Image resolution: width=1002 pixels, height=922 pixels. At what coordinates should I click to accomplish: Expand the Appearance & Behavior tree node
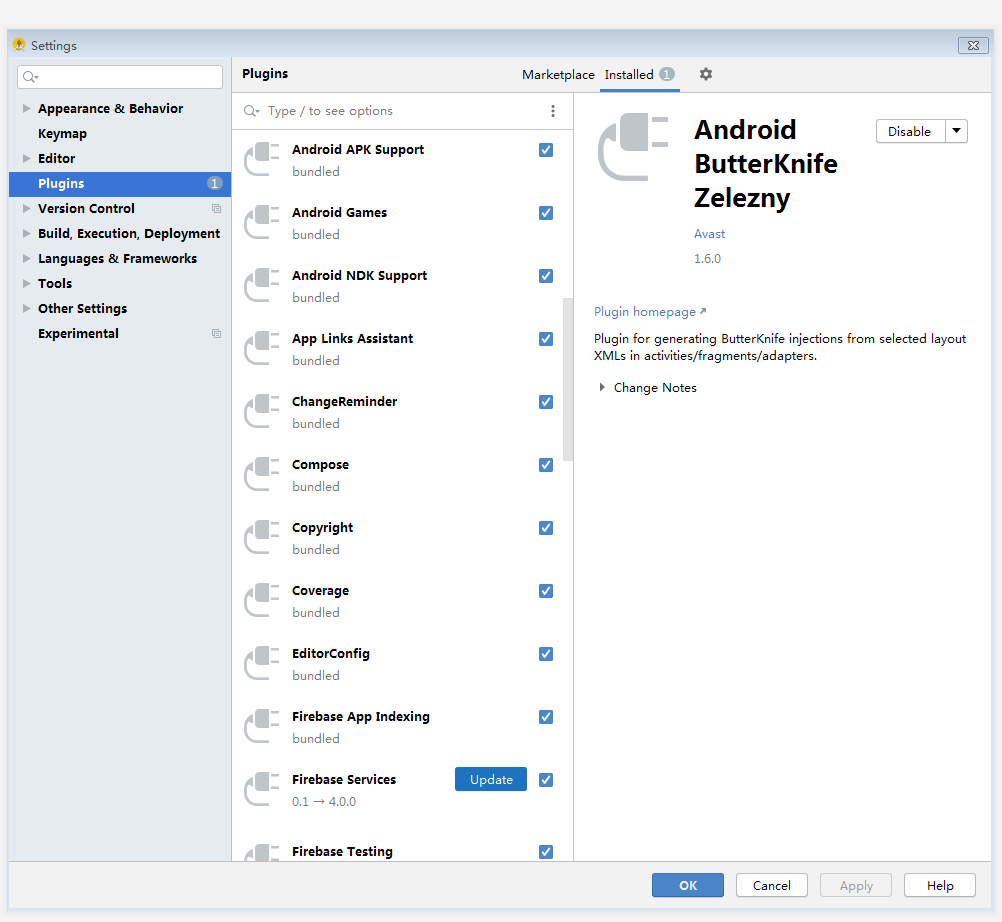(x=26, y=109)
